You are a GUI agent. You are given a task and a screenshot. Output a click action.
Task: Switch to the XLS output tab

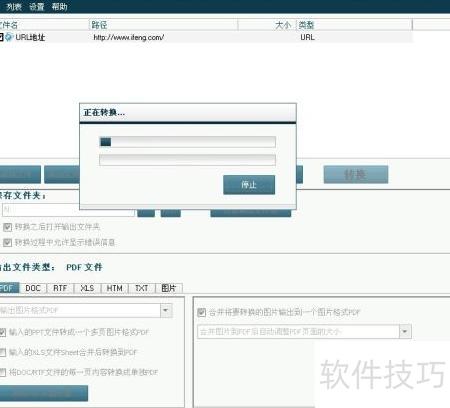87,288
